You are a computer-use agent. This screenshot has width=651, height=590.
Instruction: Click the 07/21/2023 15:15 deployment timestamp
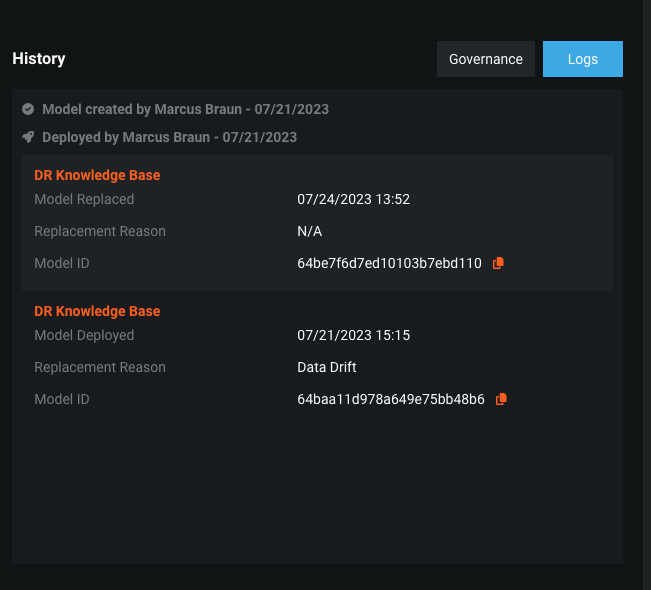point(353,335)
